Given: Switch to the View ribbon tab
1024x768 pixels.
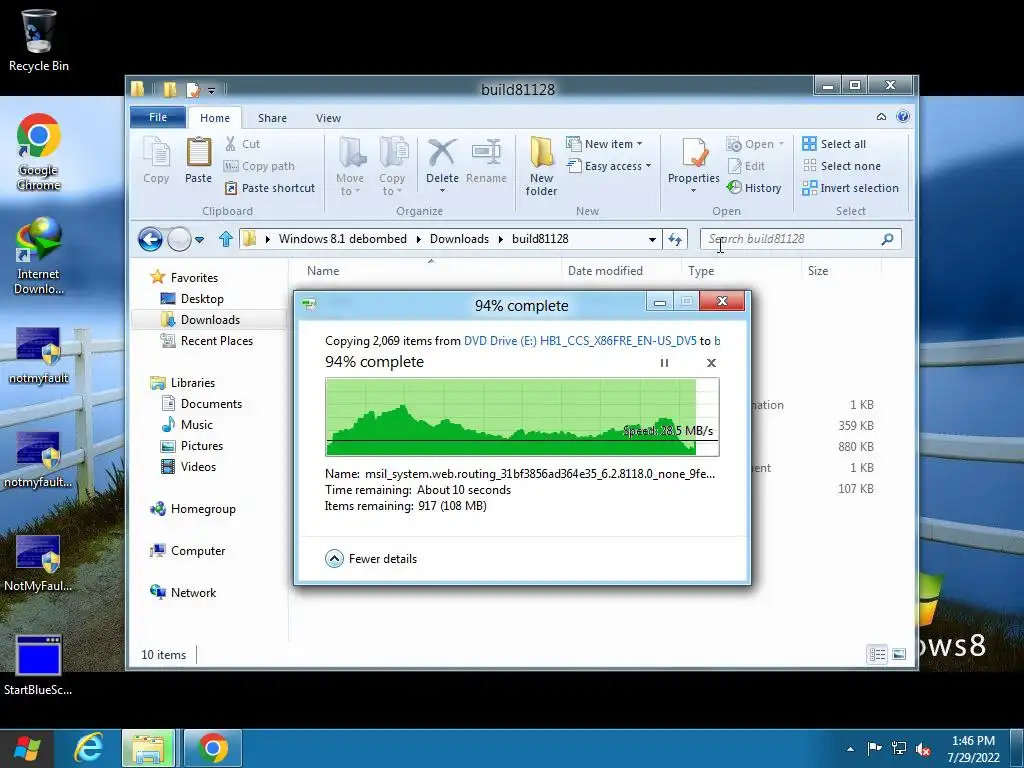Looking at the screenshot, I should click(x=328, y=118).
